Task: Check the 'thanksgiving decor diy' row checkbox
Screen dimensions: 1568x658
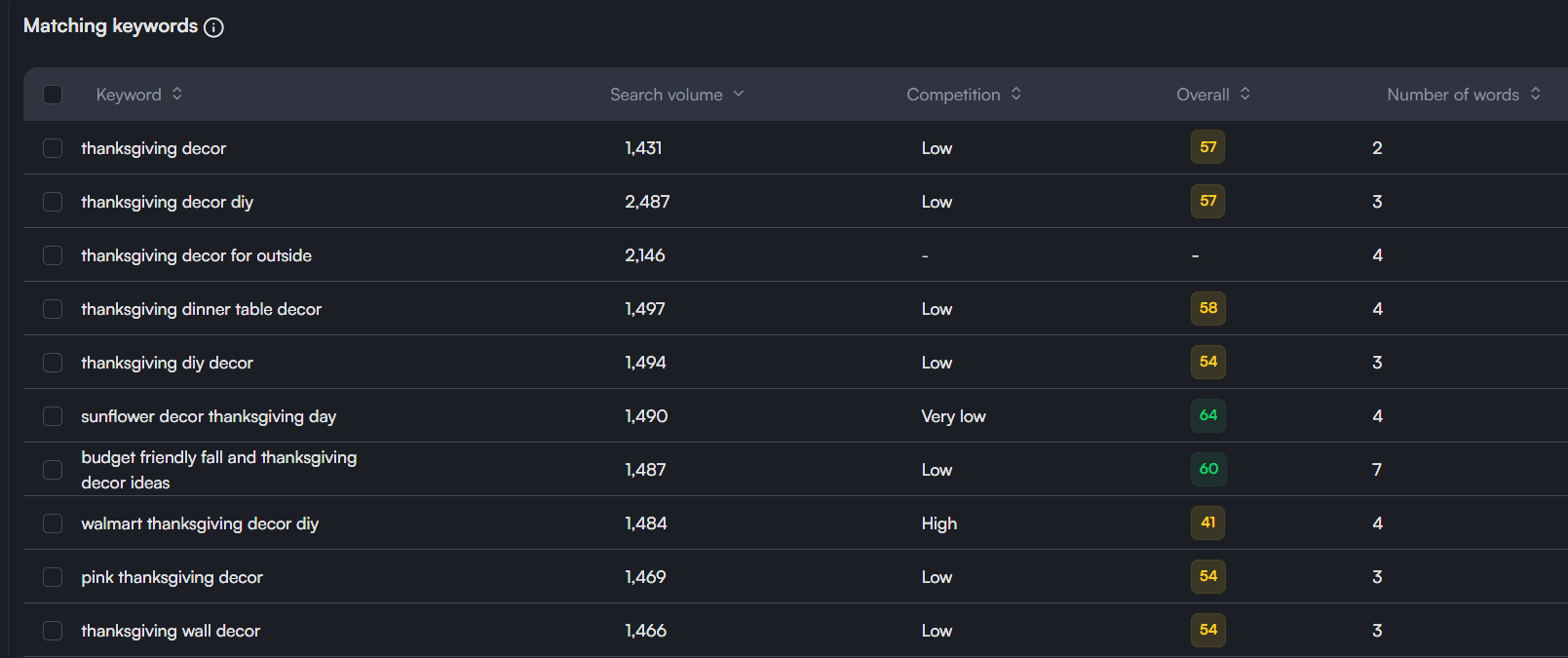Action: [x=53, y=202]
